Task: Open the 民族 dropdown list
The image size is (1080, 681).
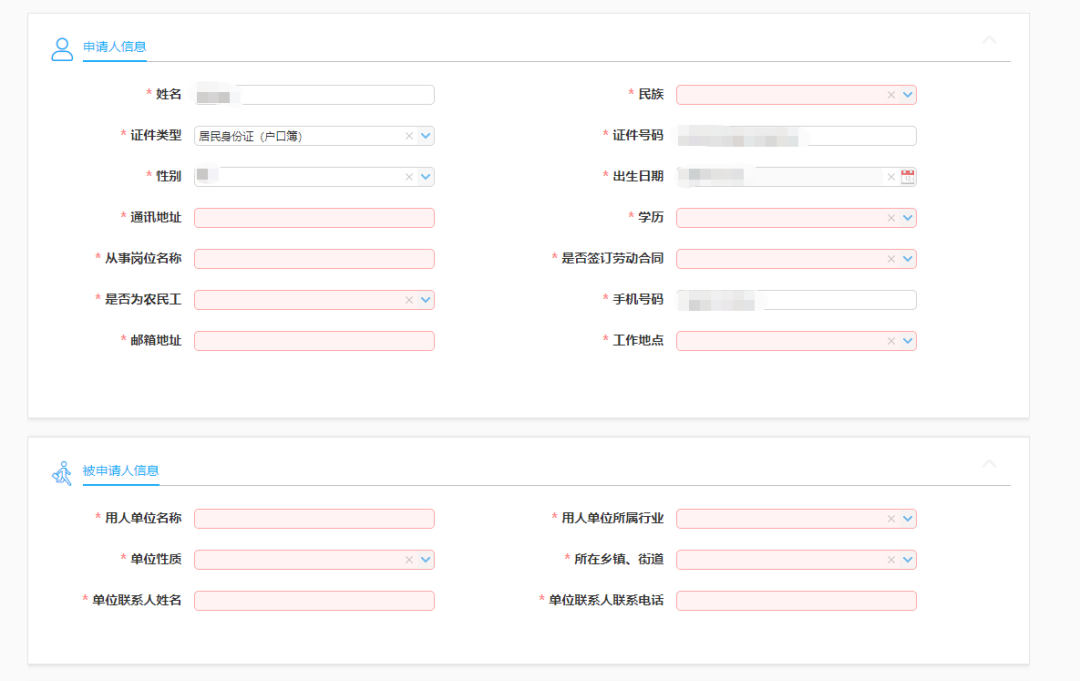Action: coord(907,95)
